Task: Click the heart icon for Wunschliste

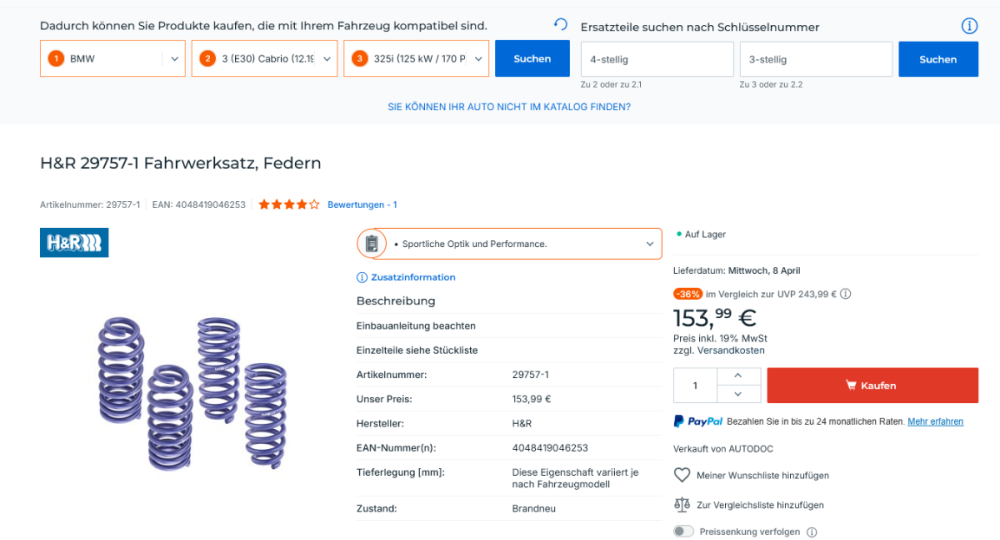Action: click(682, 475)
